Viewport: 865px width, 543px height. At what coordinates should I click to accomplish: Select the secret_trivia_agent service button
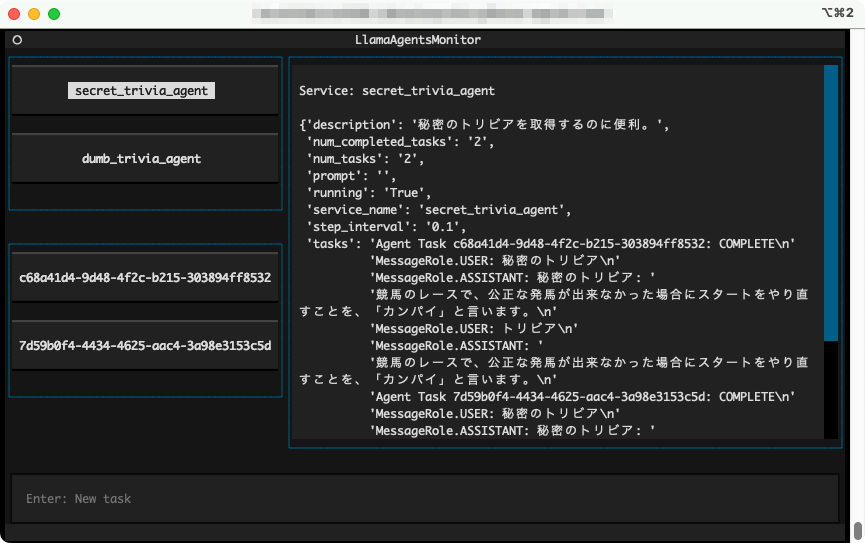pyautogui.click(x=145, y=90)
